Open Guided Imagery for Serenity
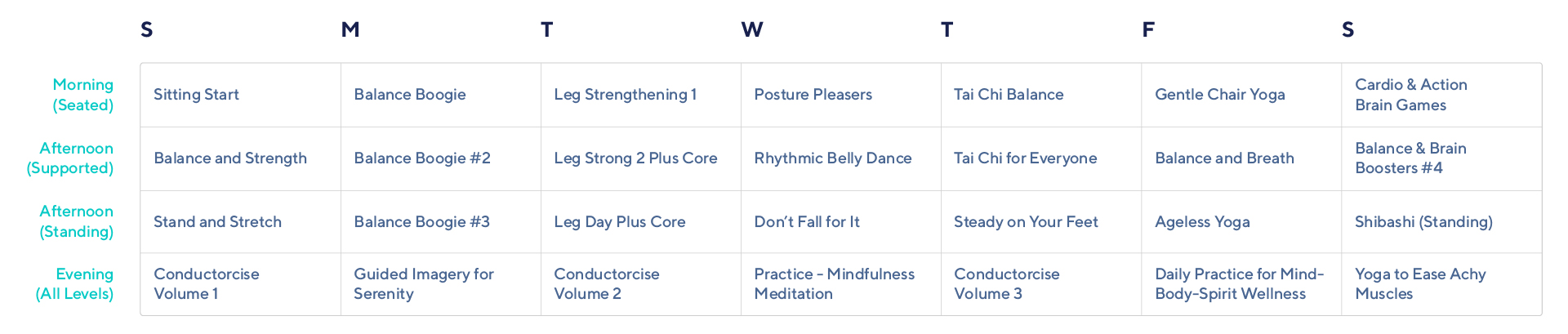Viewport: 1568px width, 334px height. [423, 284]
